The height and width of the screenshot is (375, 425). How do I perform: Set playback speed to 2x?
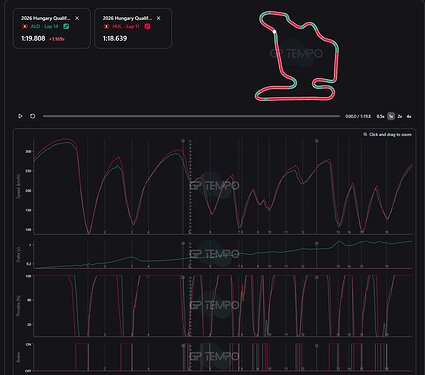click(400, 116)
